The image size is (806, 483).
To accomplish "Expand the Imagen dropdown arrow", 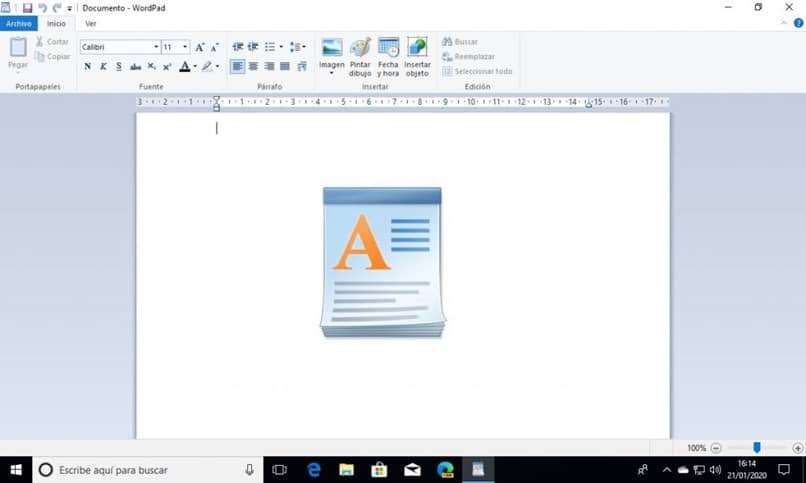I will [332, 73].
